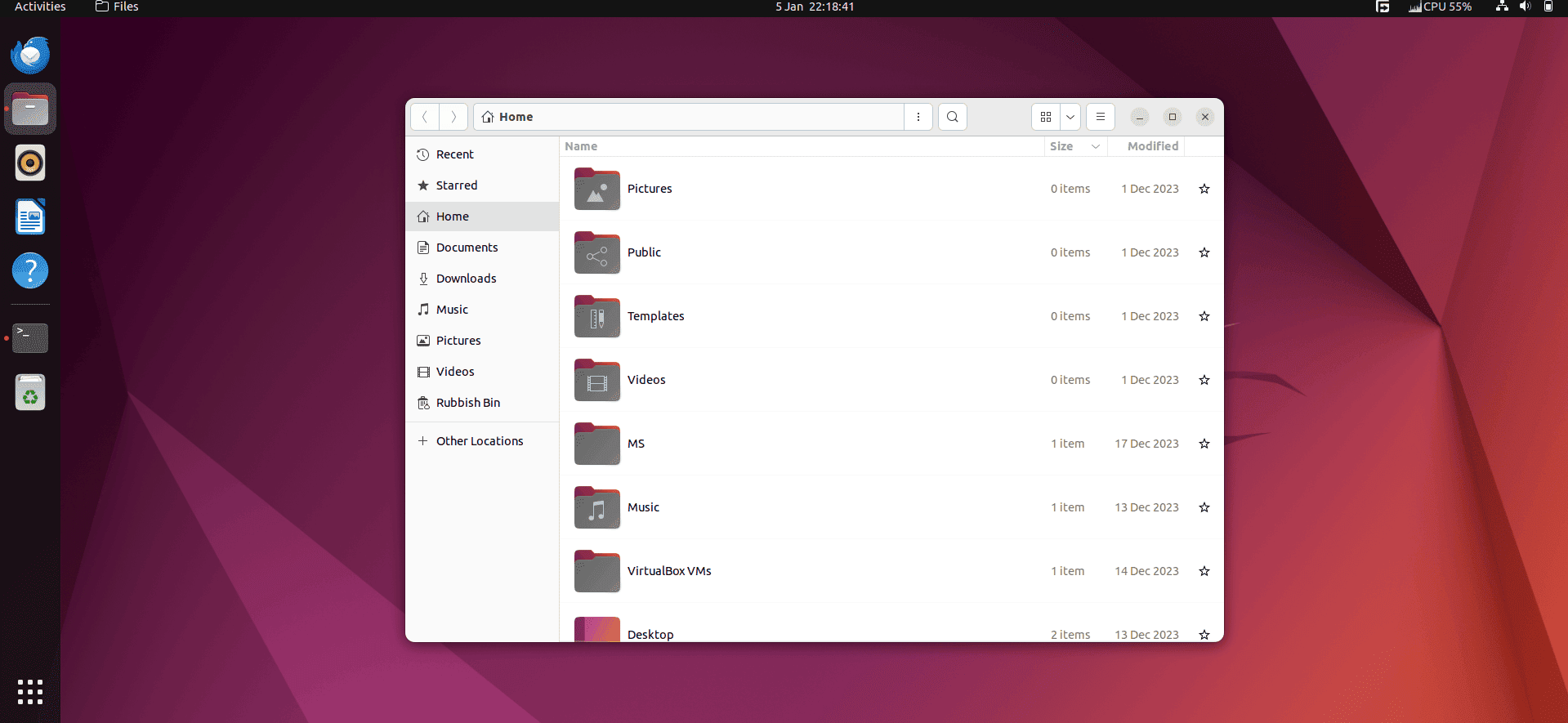Sort by the Size column header
1568x723 pixels.
point(1075,146)
